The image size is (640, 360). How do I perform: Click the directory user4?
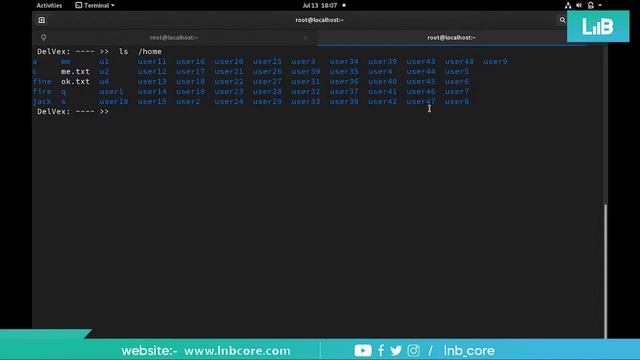pos(380,71)
